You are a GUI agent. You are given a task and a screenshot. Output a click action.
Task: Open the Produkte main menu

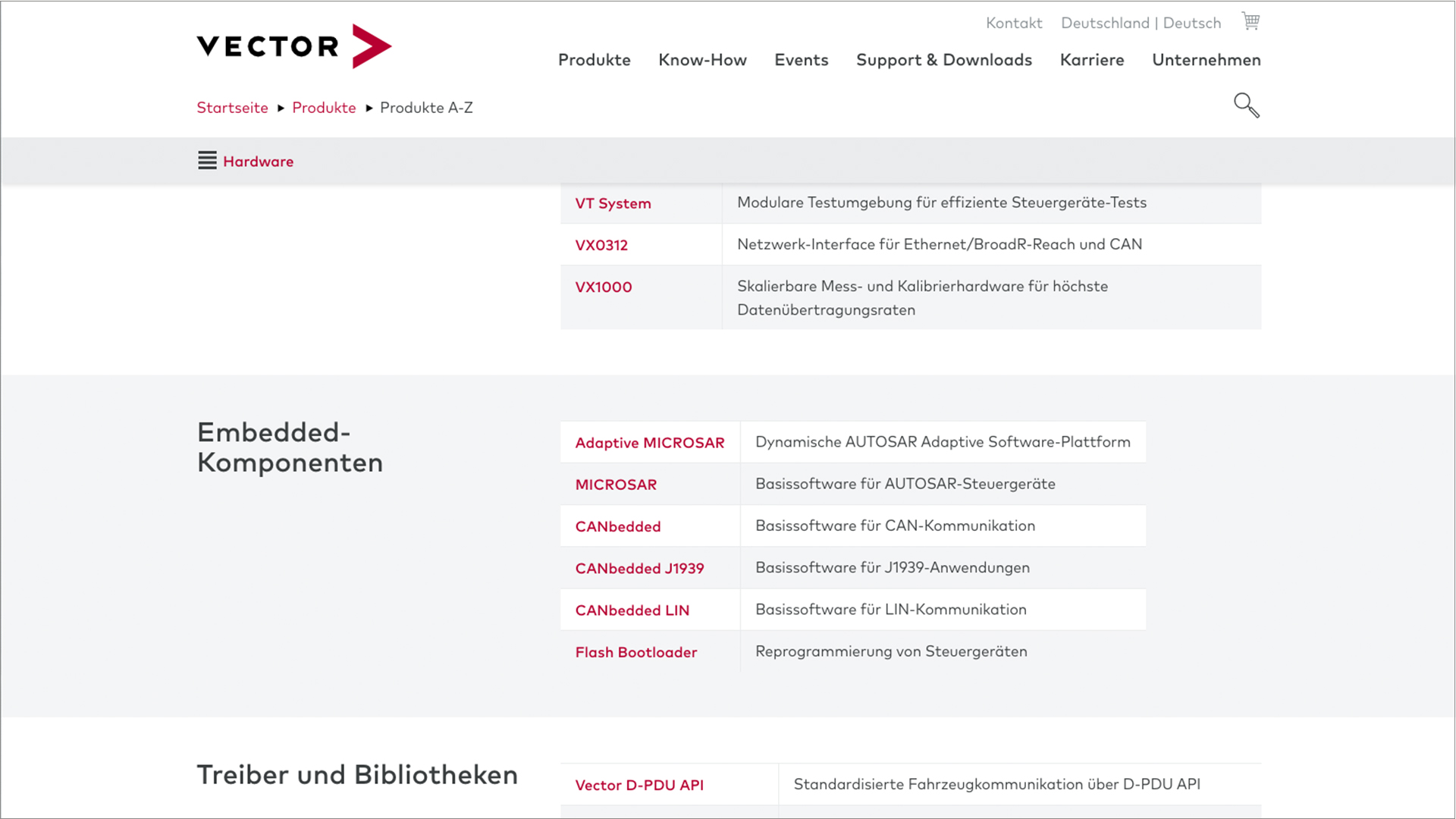click(594, 60)
